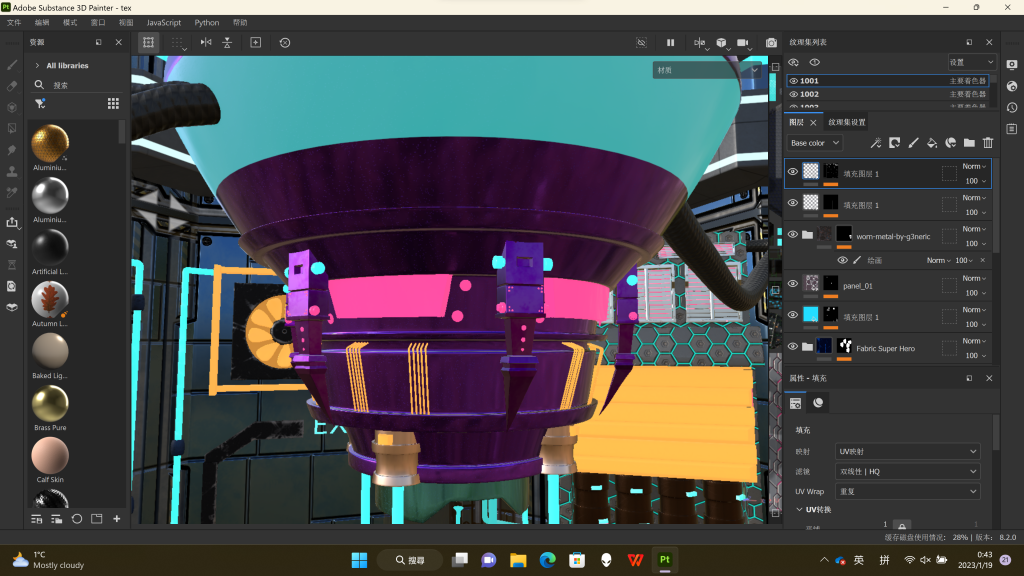Select the Clone stamp tool
The width and height of the screenshot is (1024, 576).
coord(12,171)
